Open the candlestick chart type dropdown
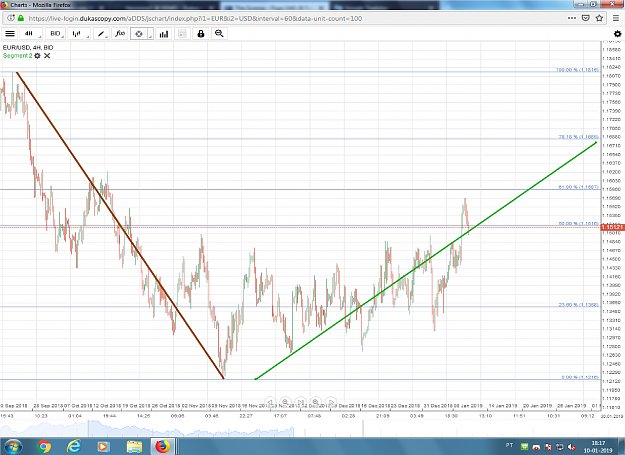The width and height of the screenshot is (625, 455). point(79,34)
